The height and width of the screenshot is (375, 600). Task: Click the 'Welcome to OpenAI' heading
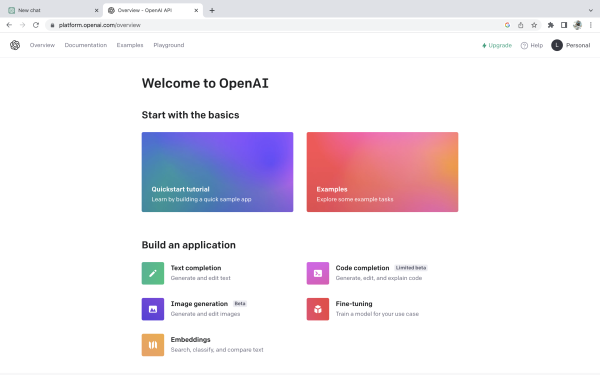[x=205, y=83]
